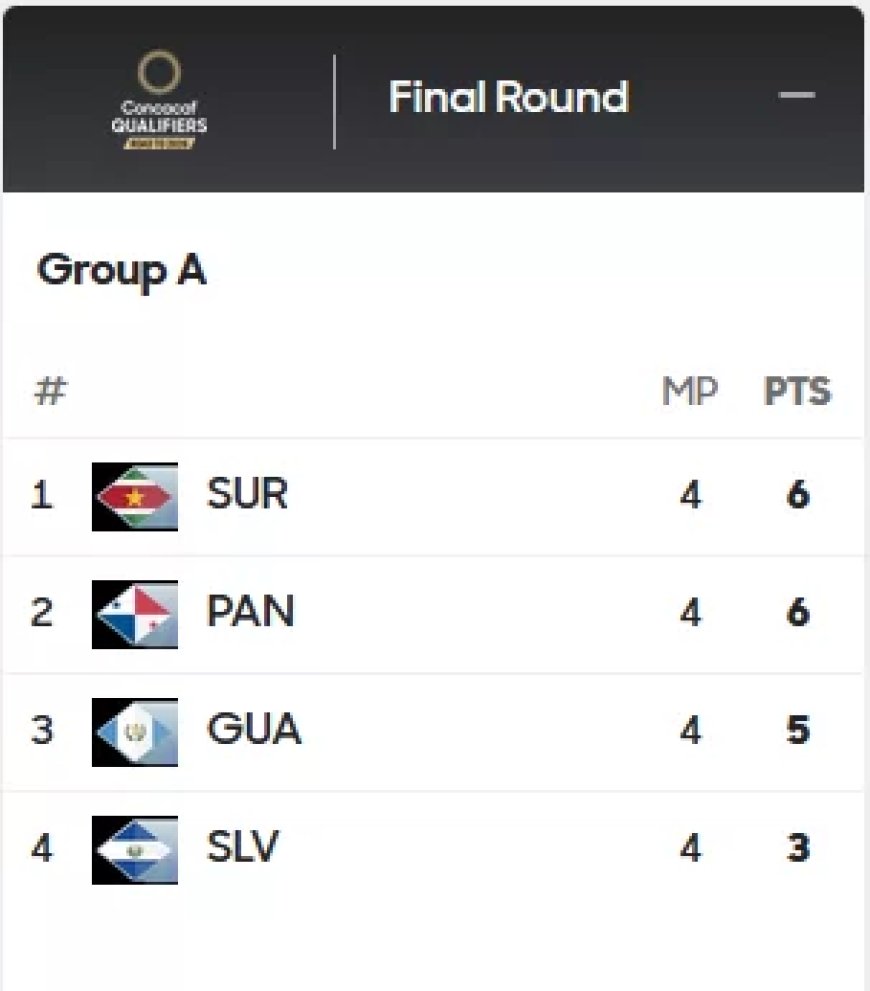Click the Suriname flag icon
870x991 pixels.
(135, 496)
